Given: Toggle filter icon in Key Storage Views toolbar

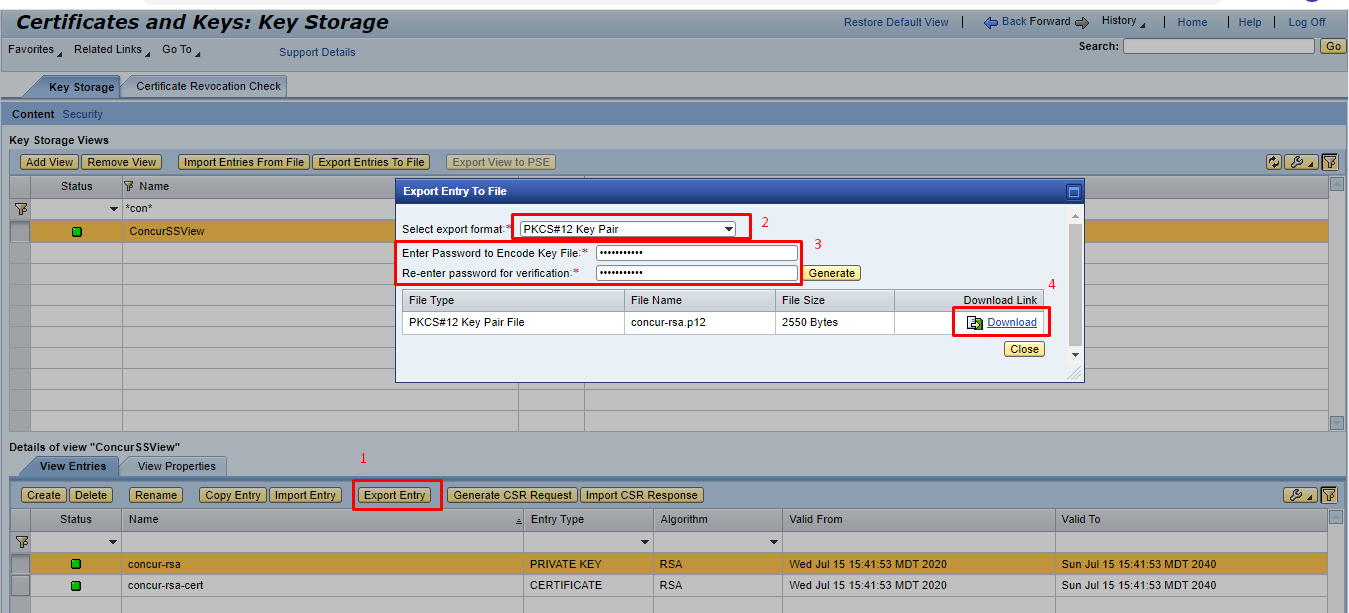Looking at the screenshot, I should [x=1330, y=162].
